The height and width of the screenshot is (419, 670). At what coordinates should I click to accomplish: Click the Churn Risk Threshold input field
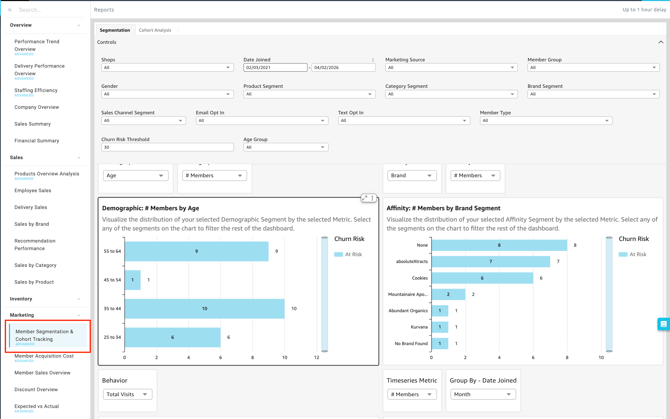(x=167, y=147)
